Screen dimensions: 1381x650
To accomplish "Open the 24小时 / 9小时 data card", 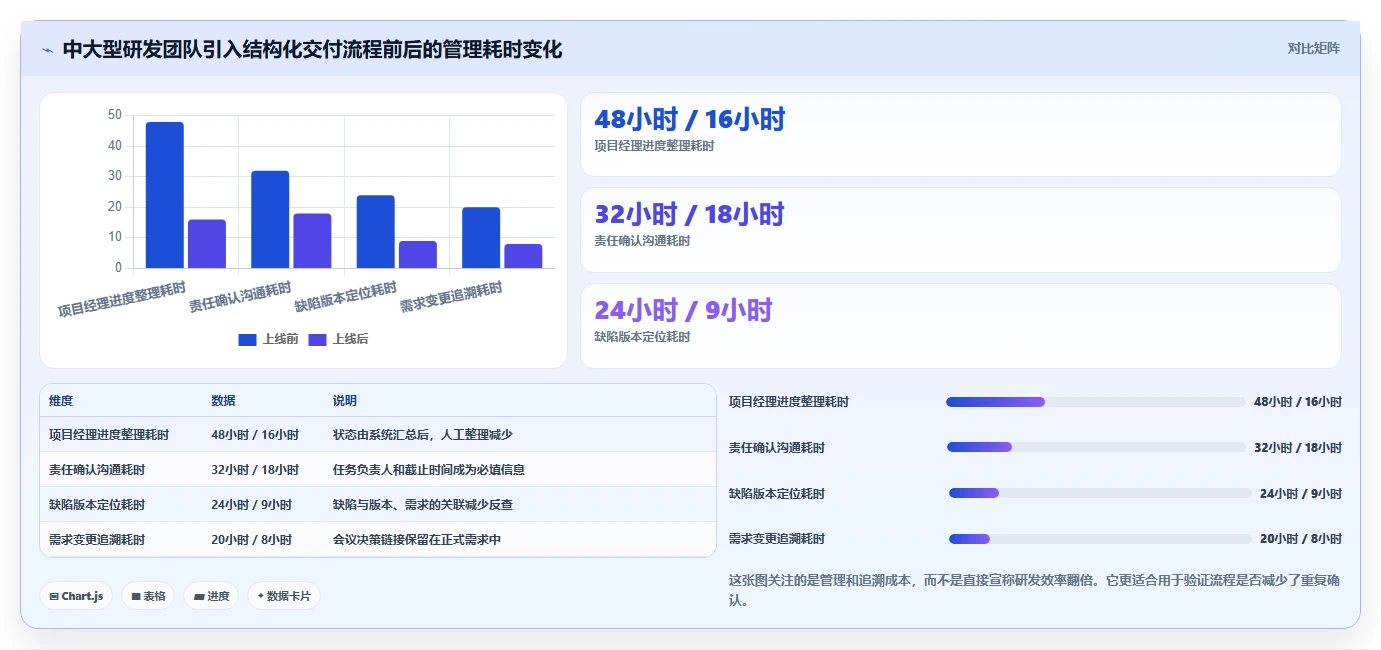I will [960, 326].
